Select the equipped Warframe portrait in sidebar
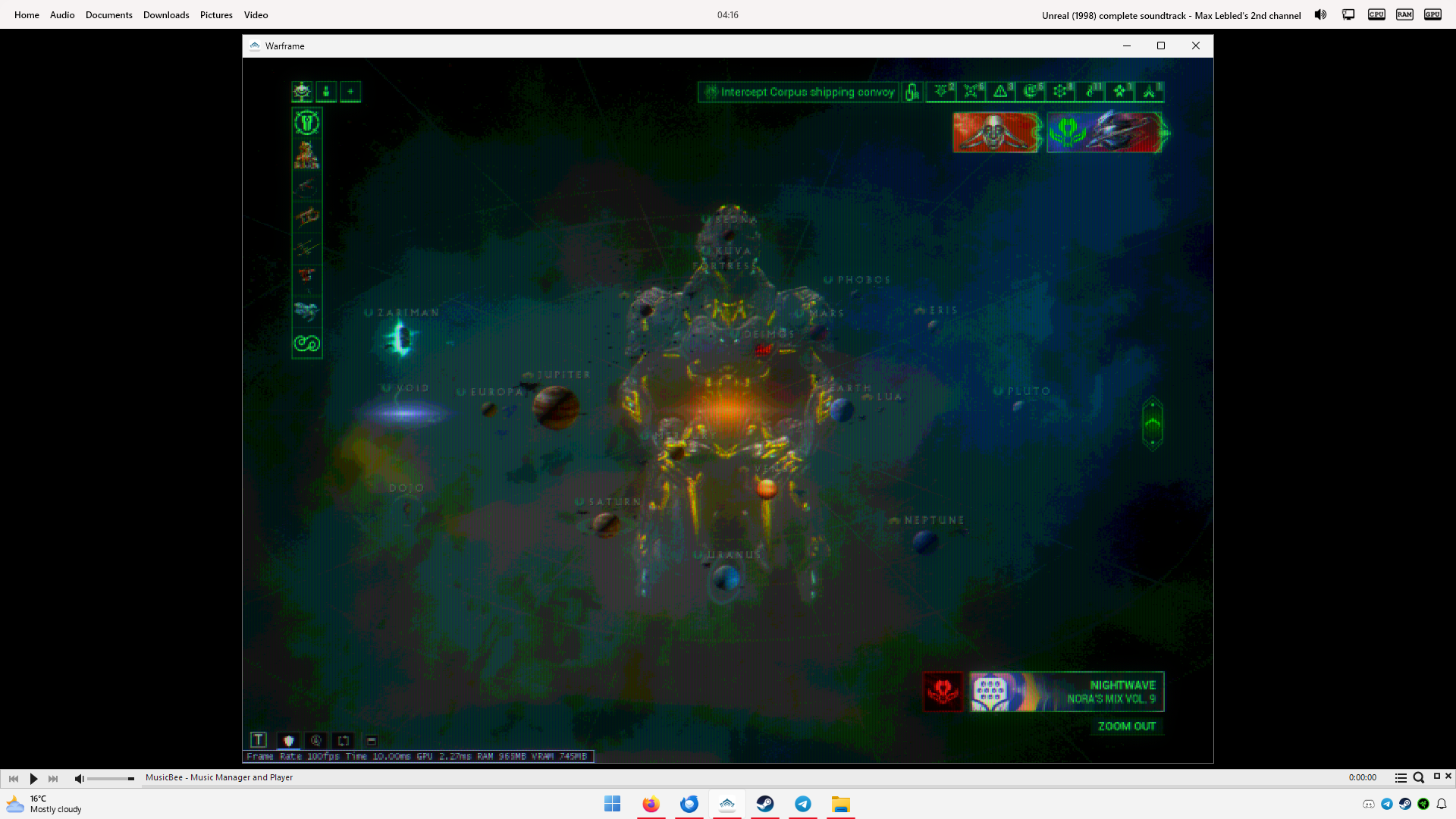This screenshot has height=819, width=1456. pyautogui.click(x=307, y=155)
